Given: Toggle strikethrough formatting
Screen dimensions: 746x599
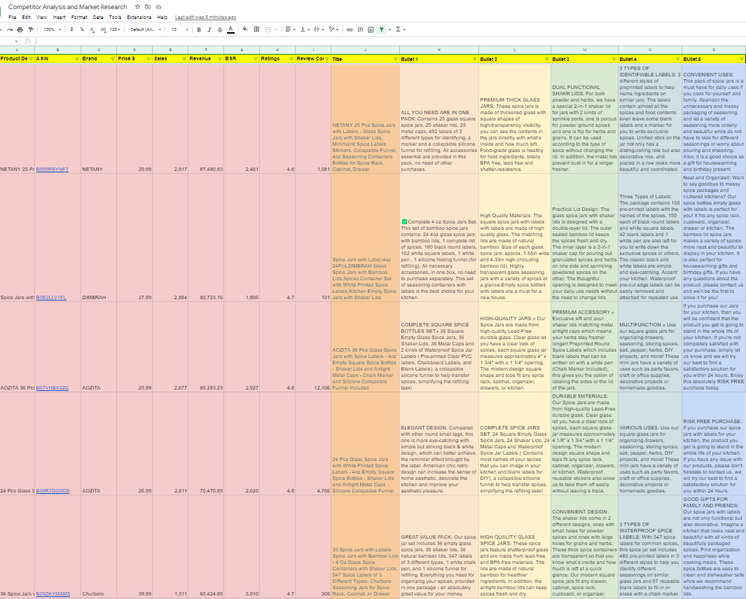Looking at the screenshot, I should point(219,29).
